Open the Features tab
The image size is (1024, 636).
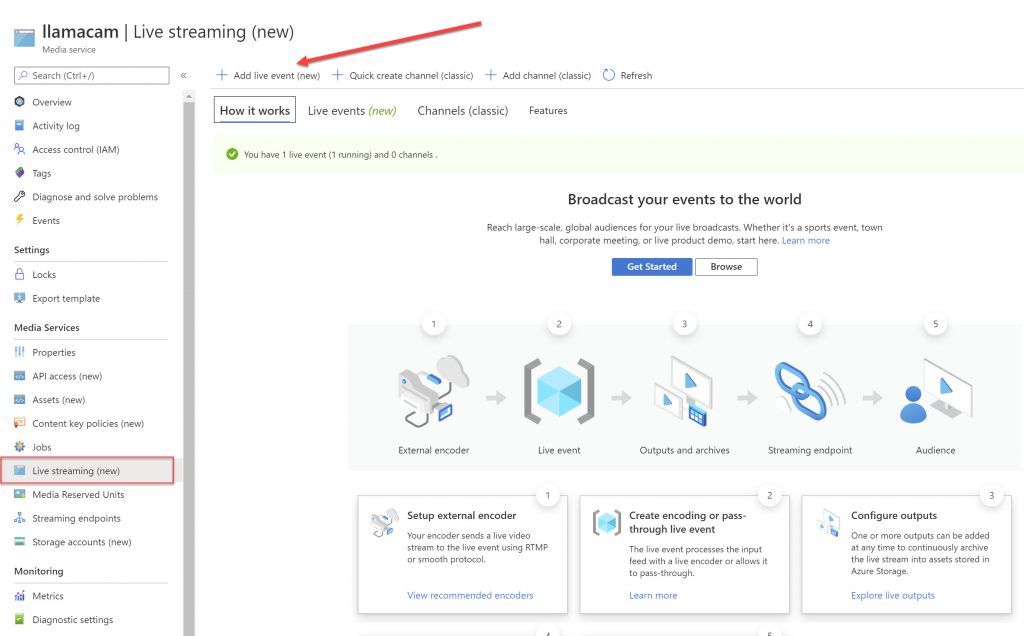pyautogui.click(x=548, y=111)
